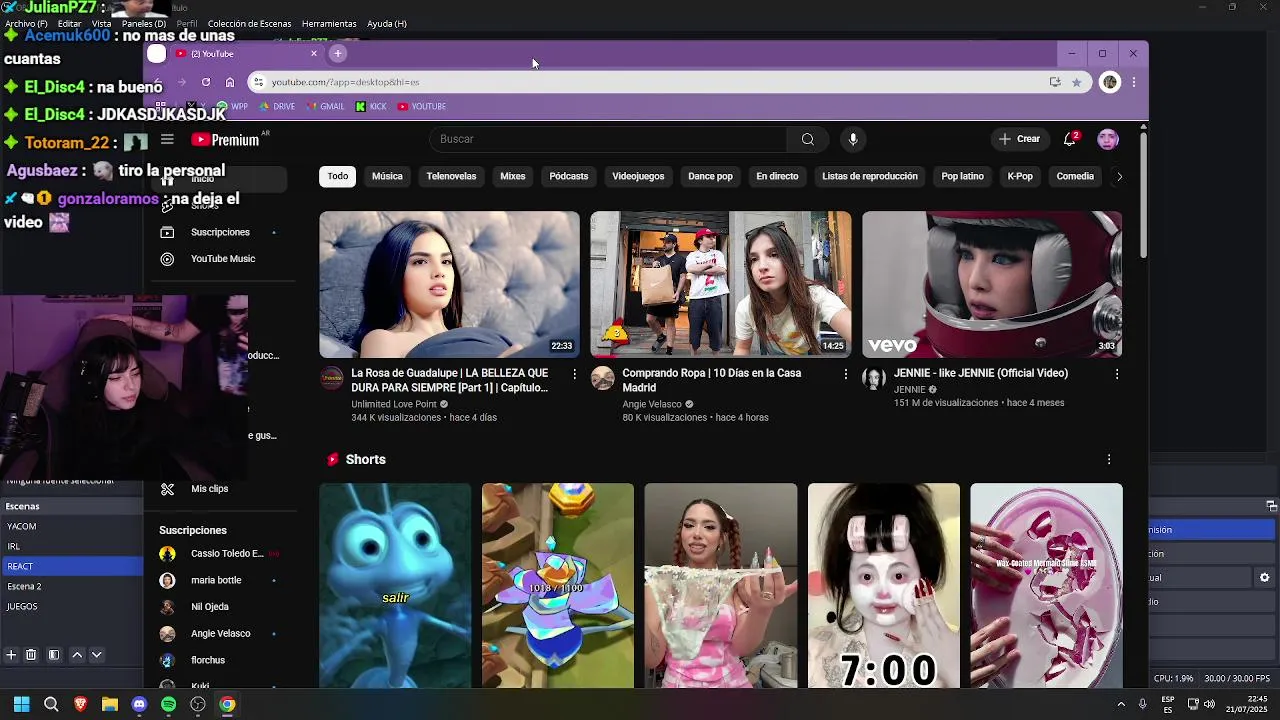Open the Crear dropdown button
Image resolution: width=1280 pixels, height=720 pixels.
[1019, 139]
